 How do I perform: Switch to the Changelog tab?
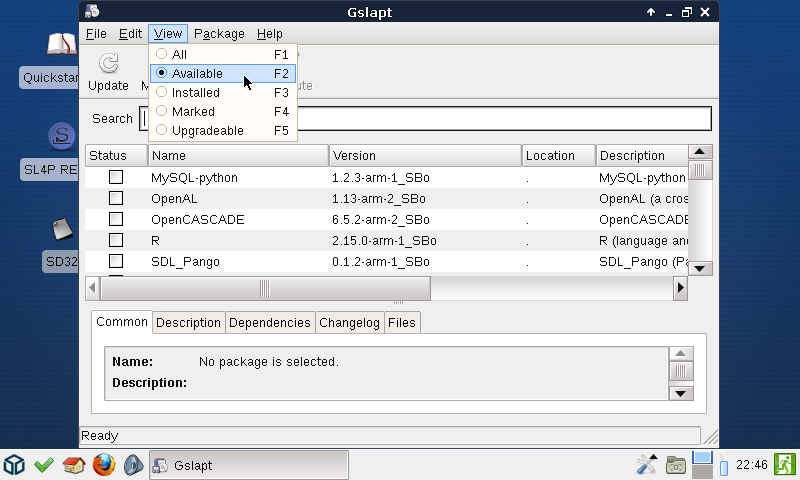pos(349,322)
